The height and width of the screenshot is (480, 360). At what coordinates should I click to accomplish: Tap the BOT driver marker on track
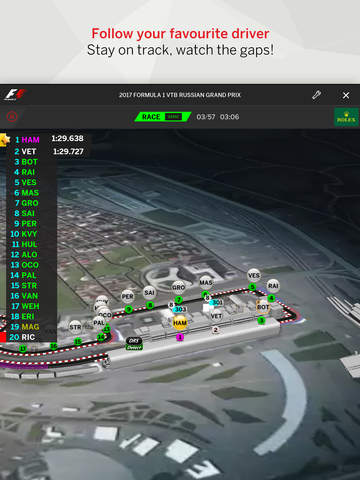click(263, 307)
